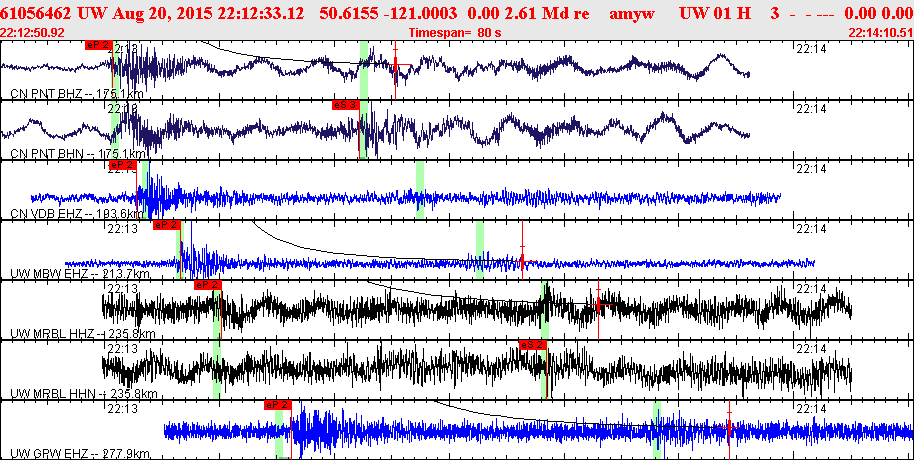
Task: Click the 22:13 tick label on UW MBW EHZ
Action: click(123, 229)
